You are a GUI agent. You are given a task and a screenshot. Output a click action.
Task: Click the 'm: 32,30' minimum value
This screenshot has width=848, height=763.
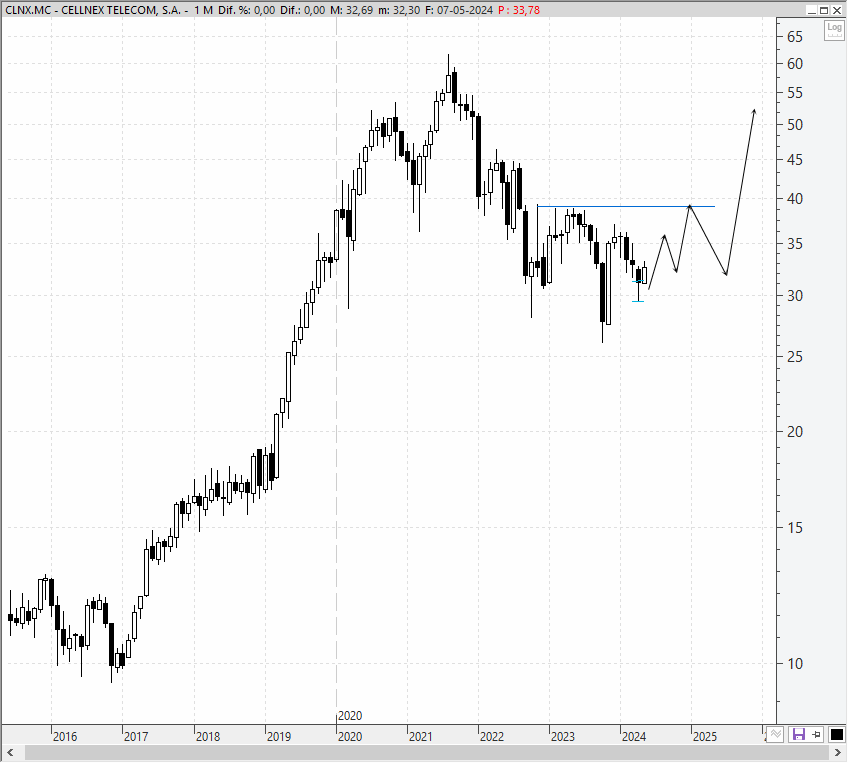[x=399, y=10]
